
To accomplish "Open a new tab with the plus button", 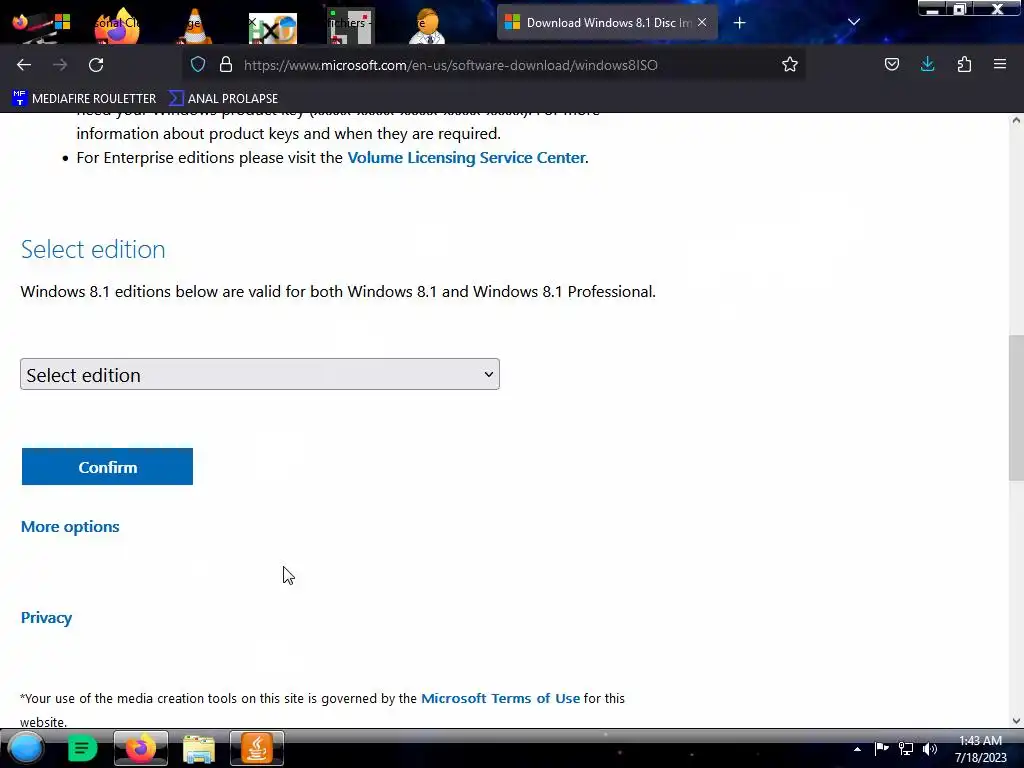I will [x=739, y=23].
